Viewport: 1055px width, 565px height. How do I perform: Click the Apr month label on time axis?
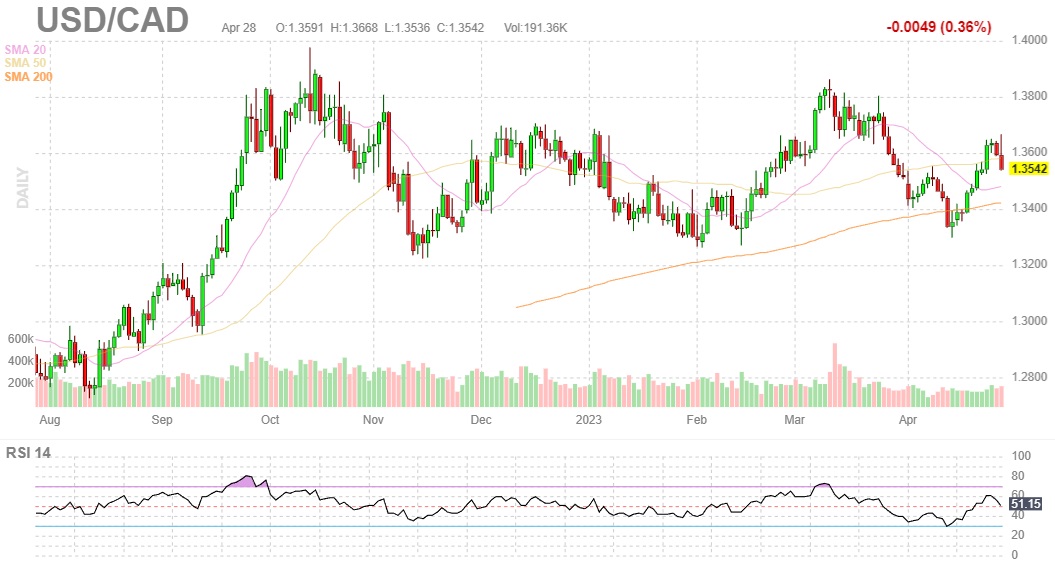tap(908, 420)
